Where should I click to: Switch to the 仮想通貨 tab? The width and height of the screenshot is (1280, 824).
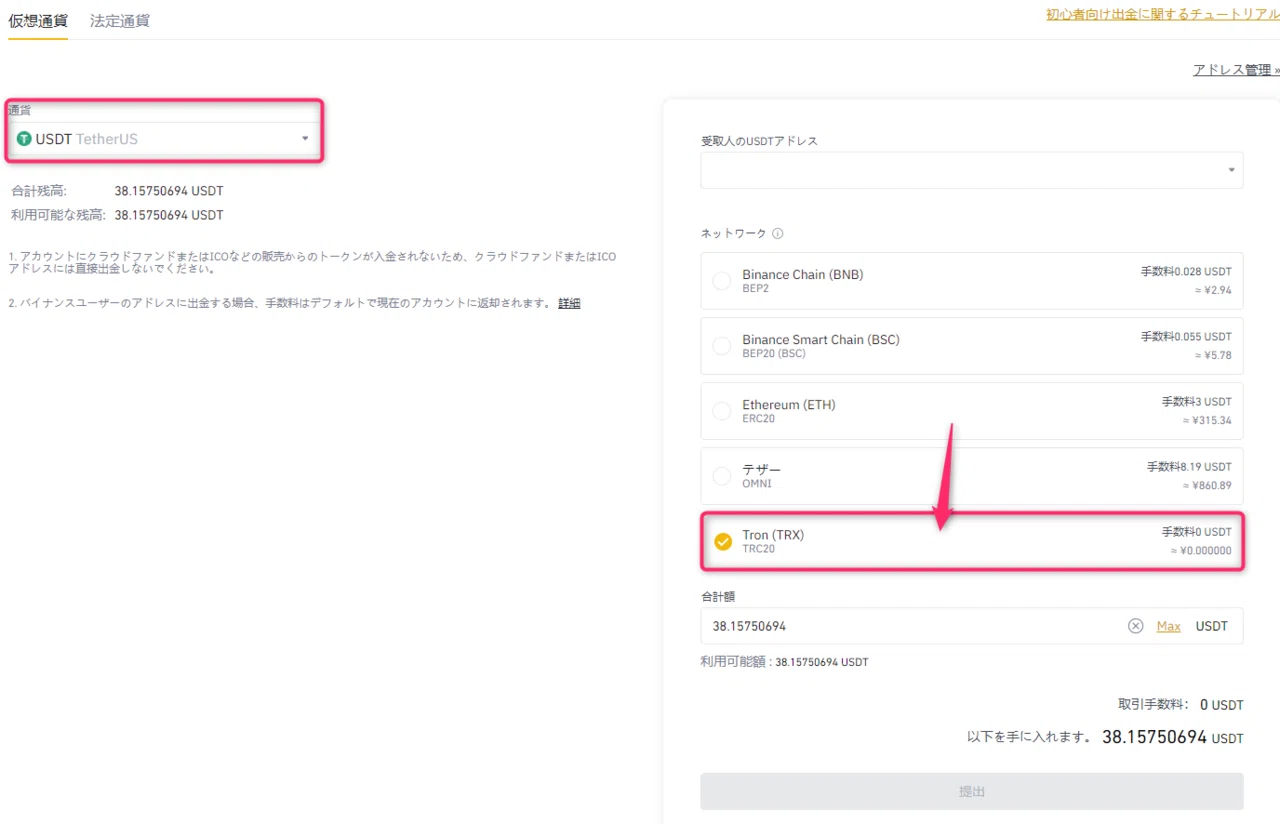tap(37, 20)
